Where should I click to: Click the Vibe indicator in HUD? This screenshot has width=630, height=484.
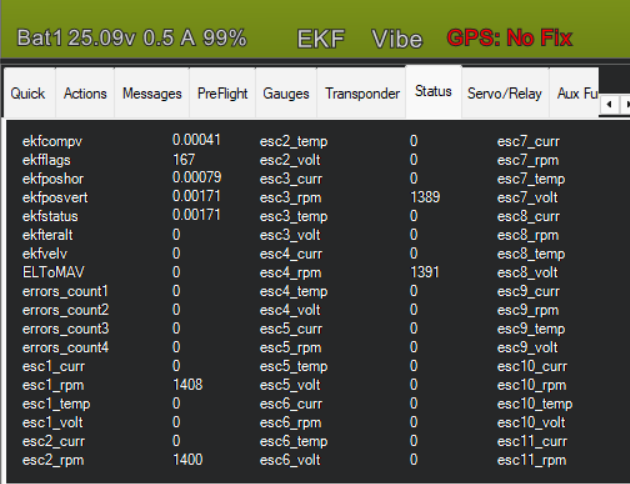397,39
